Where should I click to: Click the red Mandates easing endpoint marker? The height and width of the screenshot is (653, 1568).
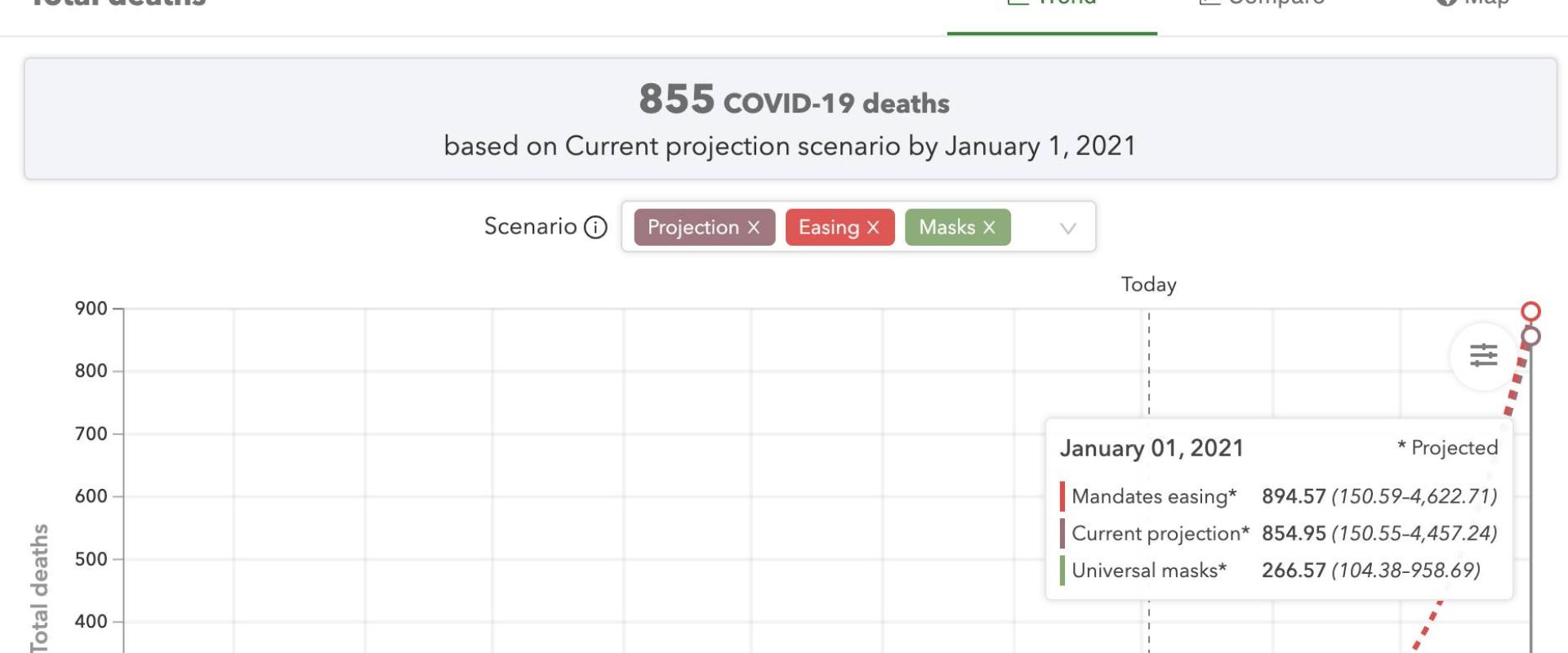coord(1530,311)
